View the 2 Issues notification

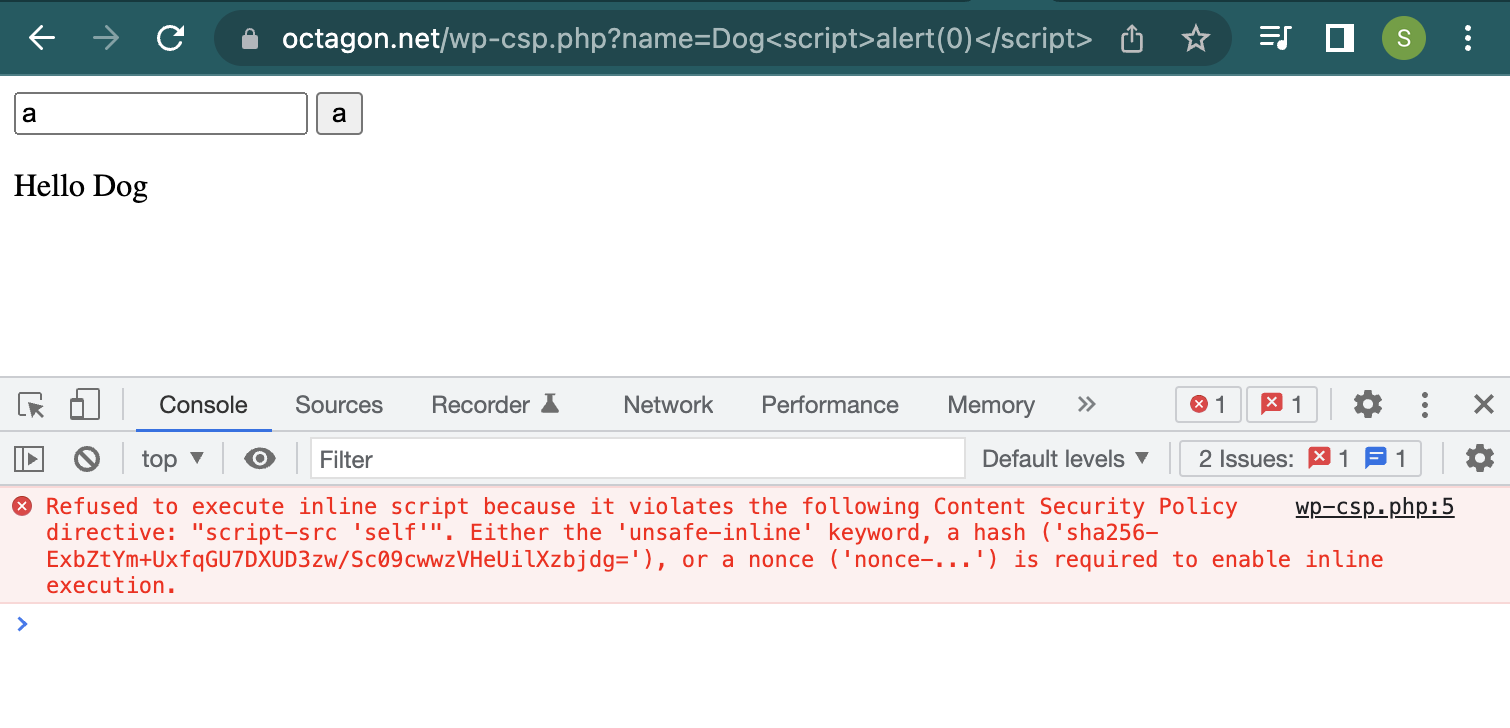pos(1298,458)
